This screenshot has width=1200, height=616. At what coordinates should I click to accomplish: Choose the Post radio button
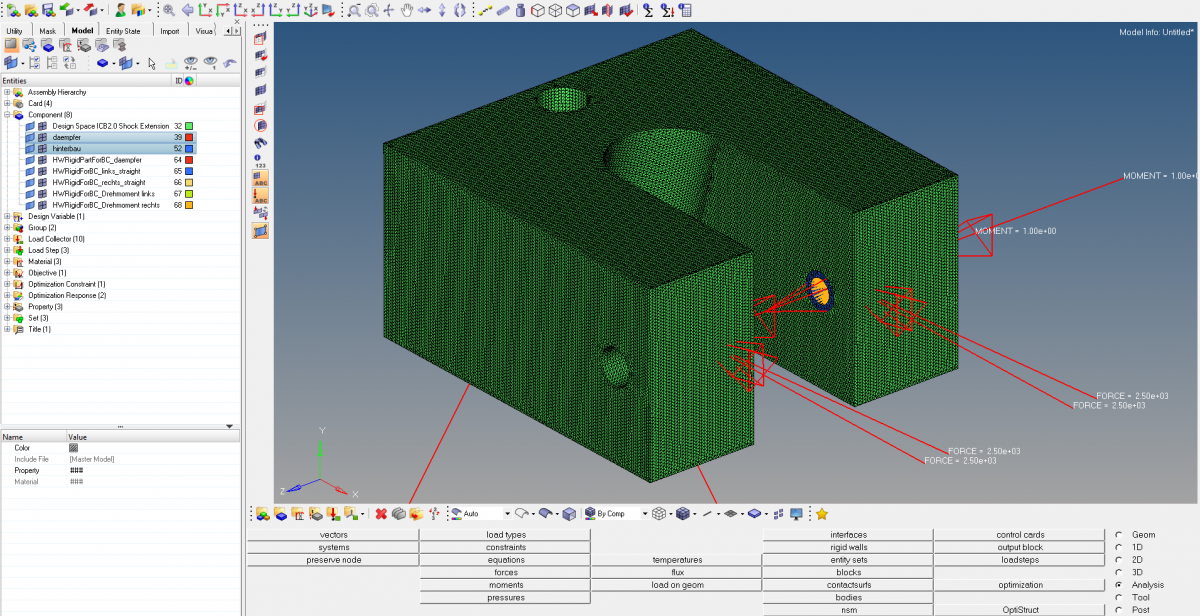1118,610
